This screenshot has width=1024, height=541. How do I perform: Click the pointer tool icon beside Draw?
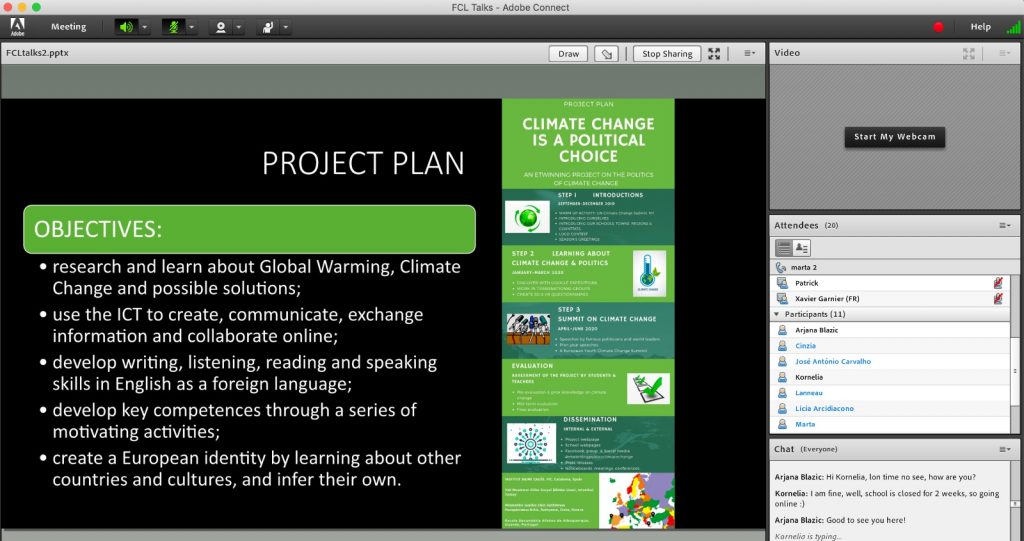tap(605, 54)
